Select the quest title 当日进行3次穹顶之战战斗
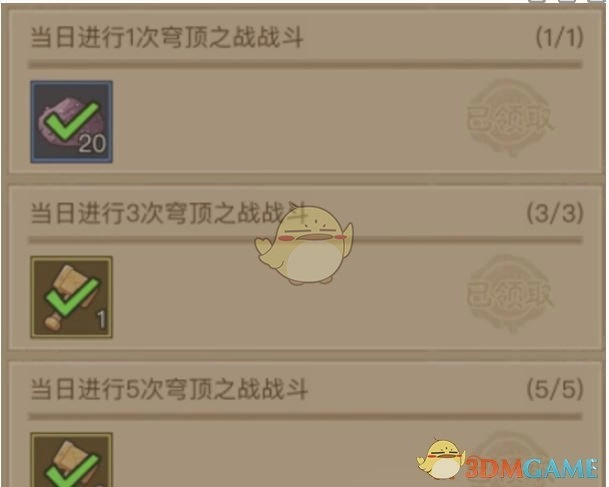609x487 pixels. tap(169, 213)
